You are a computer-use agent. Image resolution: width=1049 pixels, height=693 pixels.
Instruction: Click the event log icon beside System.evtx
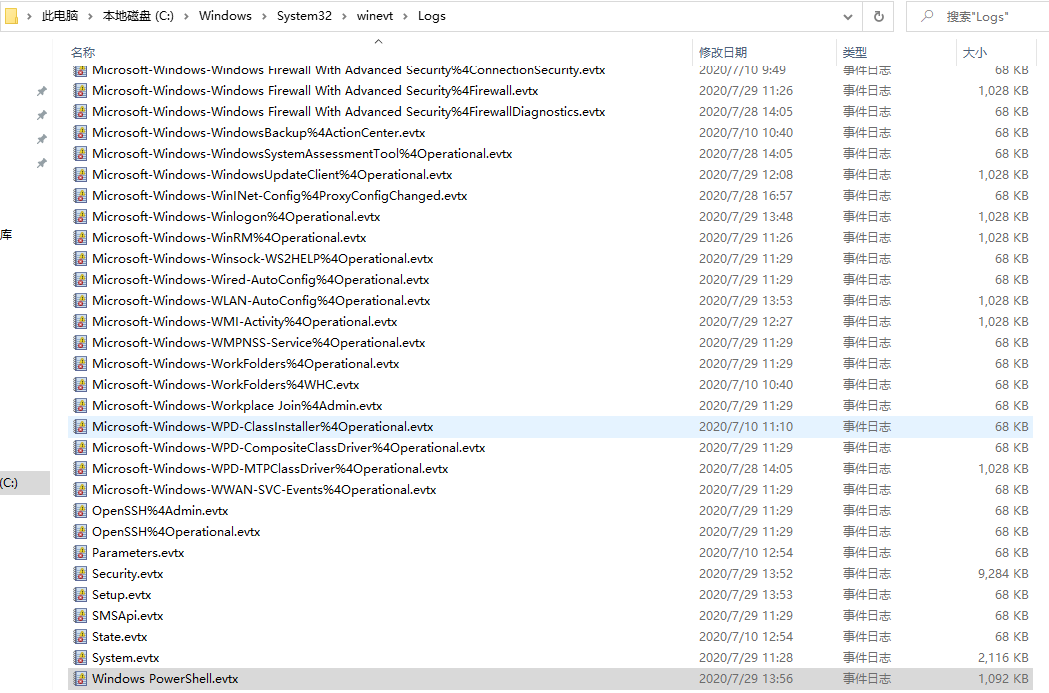coord(80,657)
